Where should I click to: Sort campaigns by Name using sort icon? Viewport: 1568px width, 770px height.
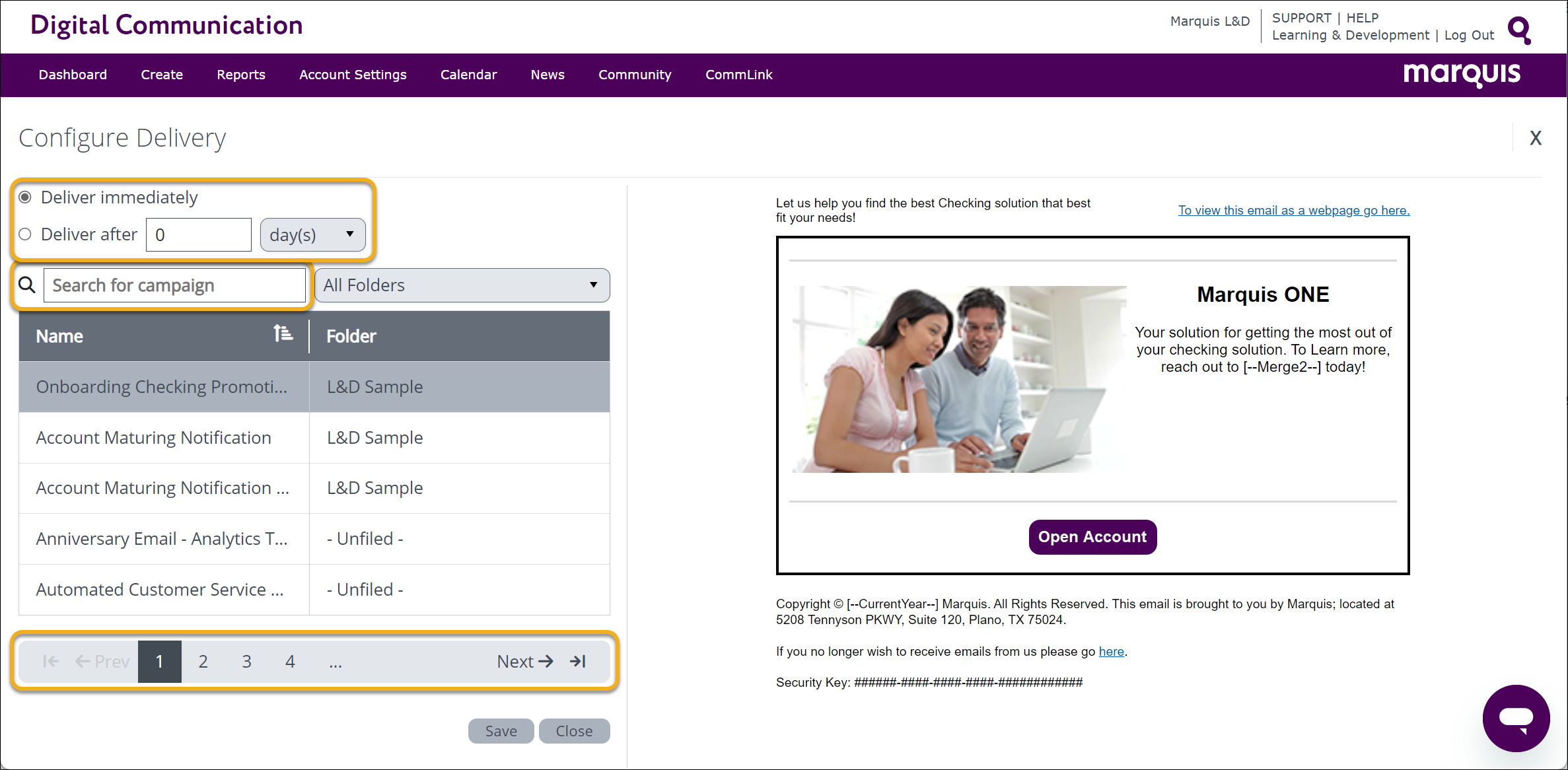[x=283, y=333]
